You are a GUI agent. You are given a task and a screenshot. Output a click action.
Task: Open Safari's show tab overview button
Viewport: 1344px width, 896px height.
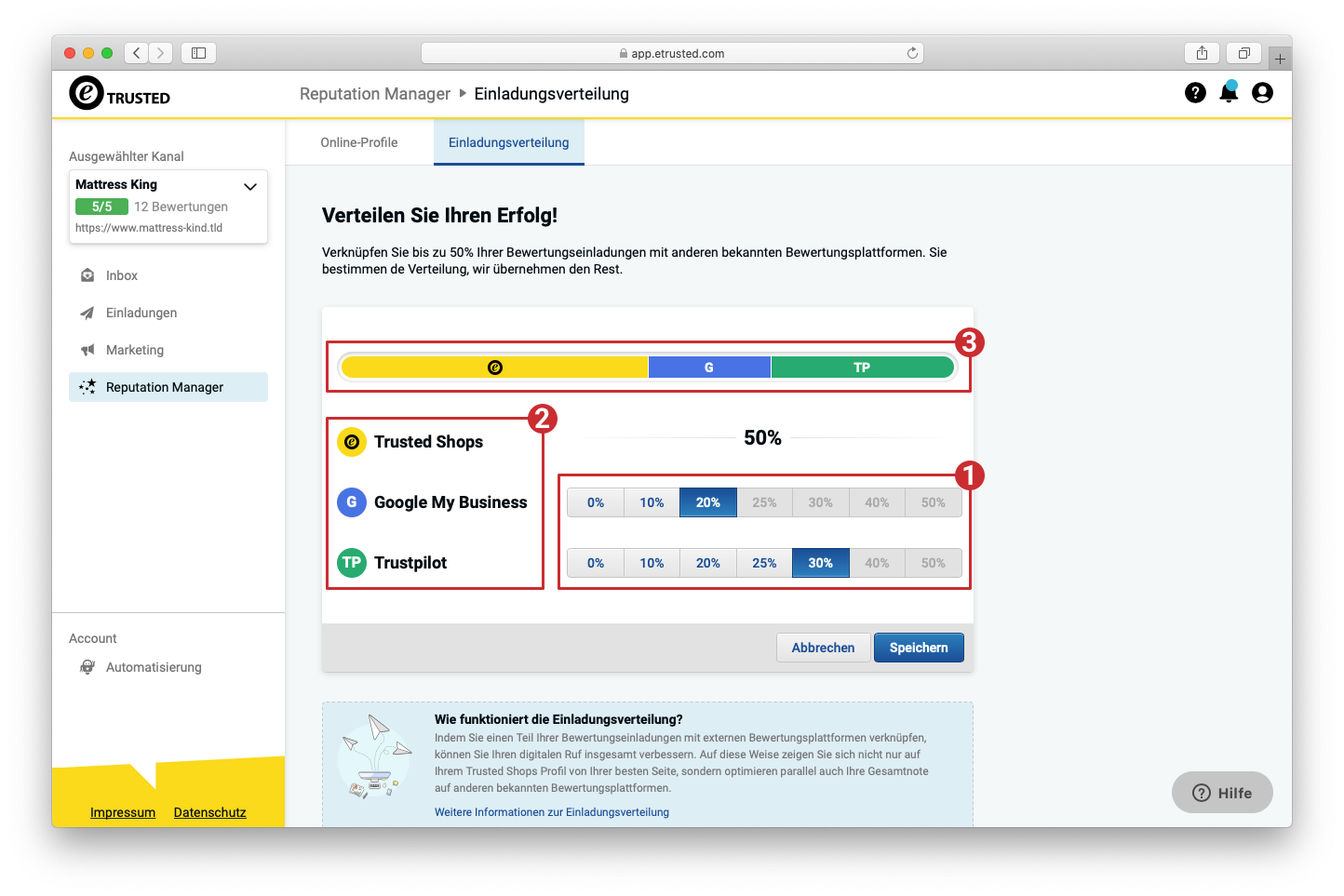(1243, 53)
